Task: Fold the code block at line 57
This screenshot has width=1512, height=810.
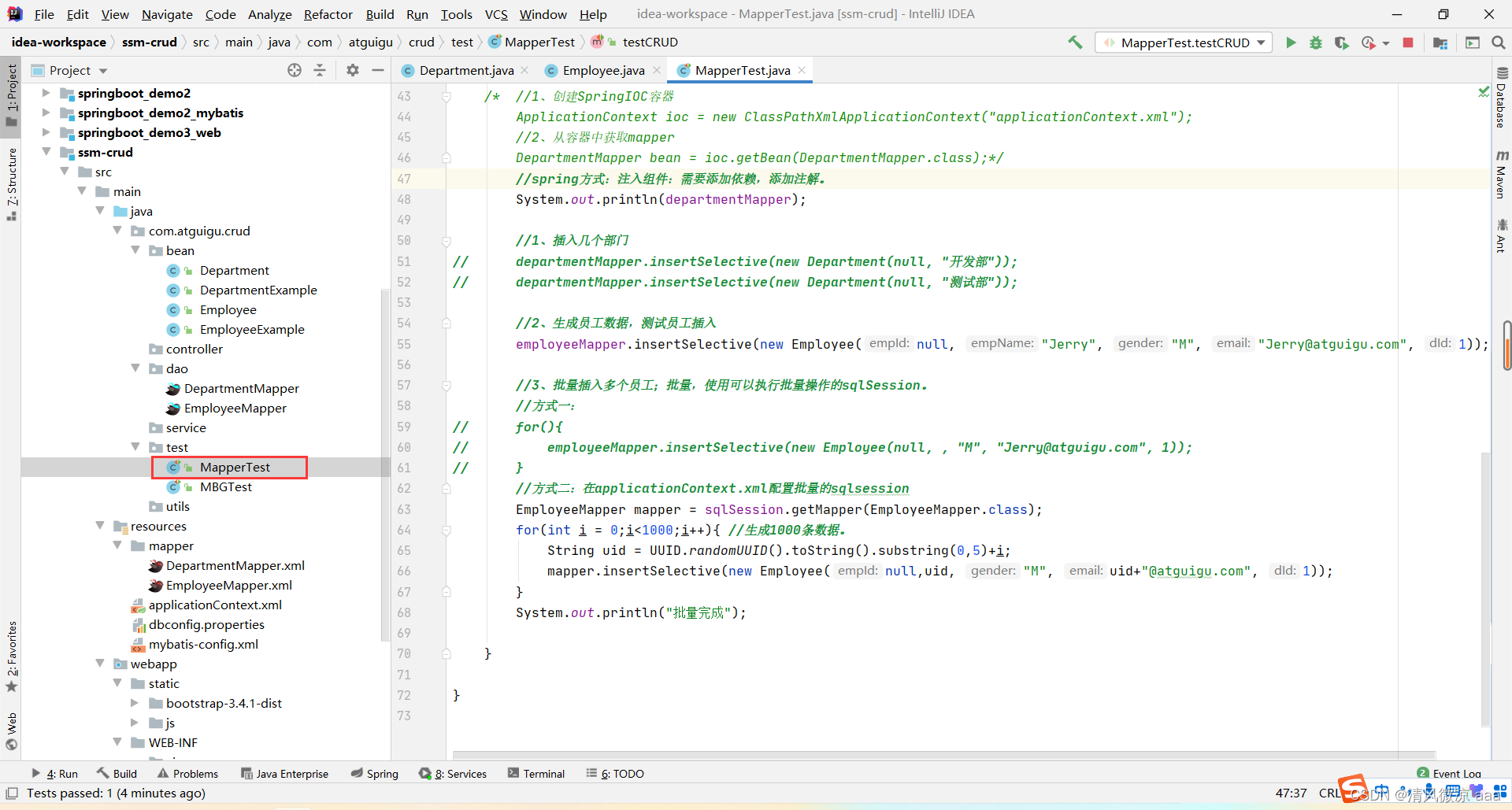Action: pyautogui.click(x=447, y=386)
